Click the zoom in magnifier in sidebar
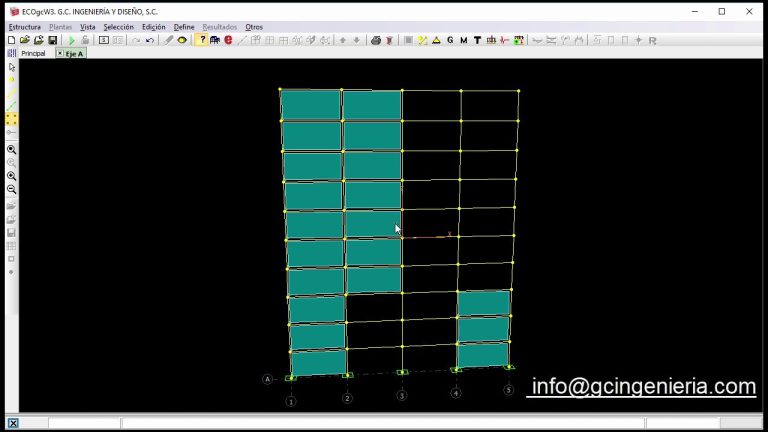Screen dimensions: 768x432 12,176
